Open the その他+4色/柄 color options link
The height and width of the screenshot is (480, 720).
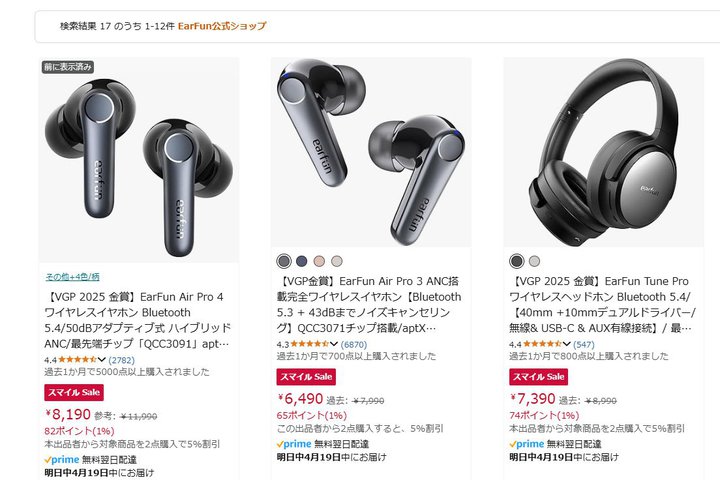click(x=72, y=277)
